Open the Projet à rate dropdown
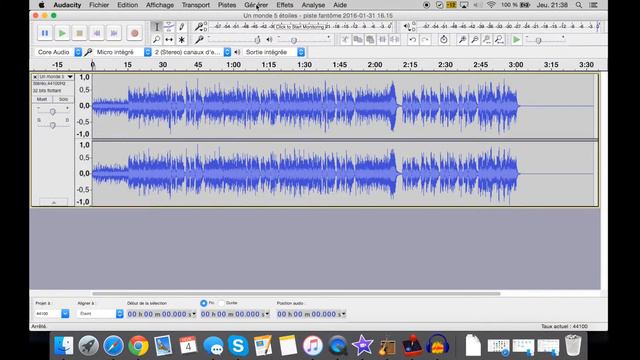 tap(65, 313)
